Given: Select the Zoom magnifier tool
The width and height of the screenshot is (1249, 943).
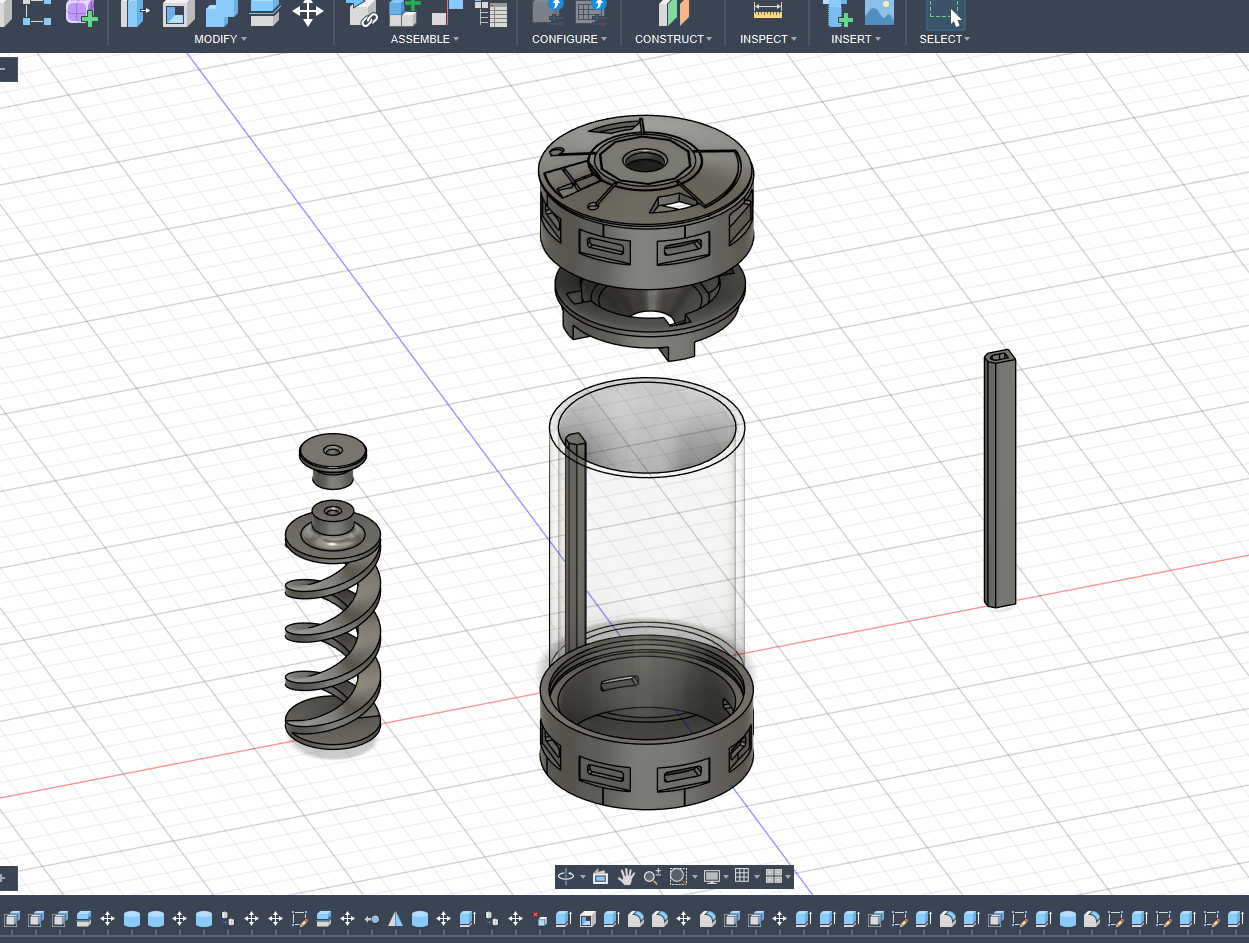Looking at the screenshot, I should [651, 877].
